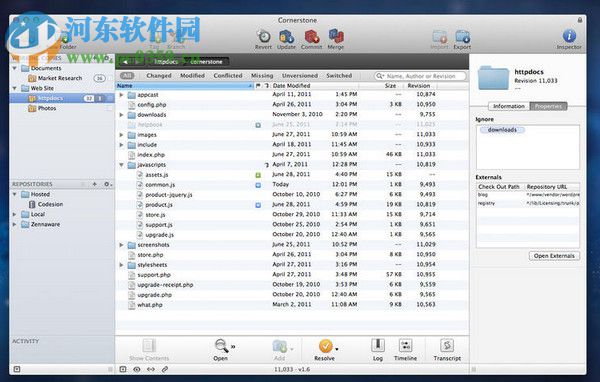
Task: Collapse the Web Site group
Action: 15,88
